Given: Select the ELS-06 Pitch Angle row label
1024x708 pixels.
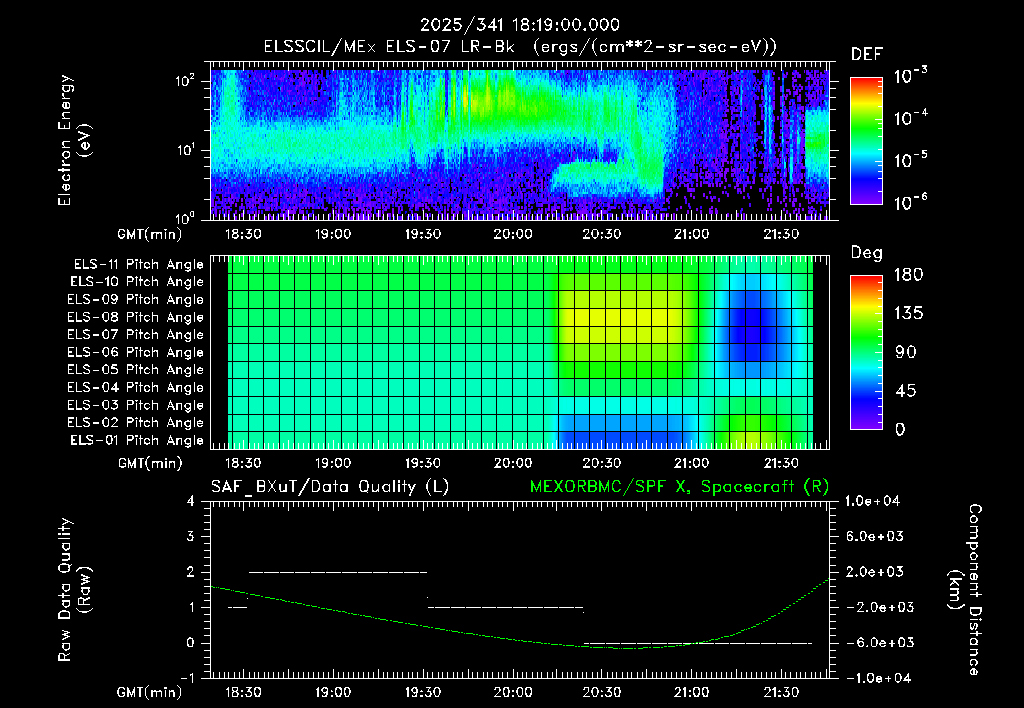Looking at the screenshot, I should tap(135, 352).
